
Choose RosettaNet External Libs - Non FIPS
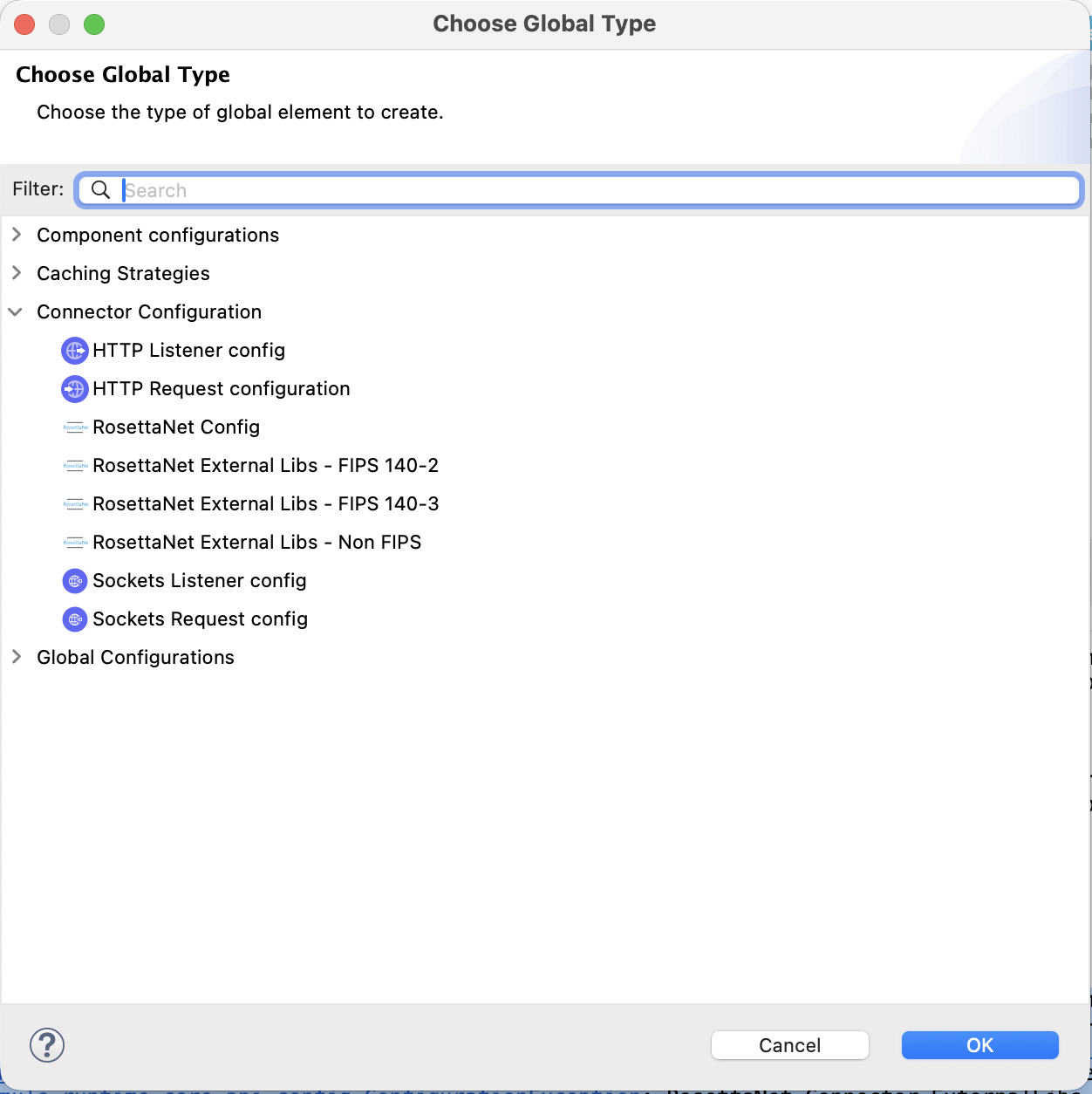pyautogui.click(x=257, y=543)
